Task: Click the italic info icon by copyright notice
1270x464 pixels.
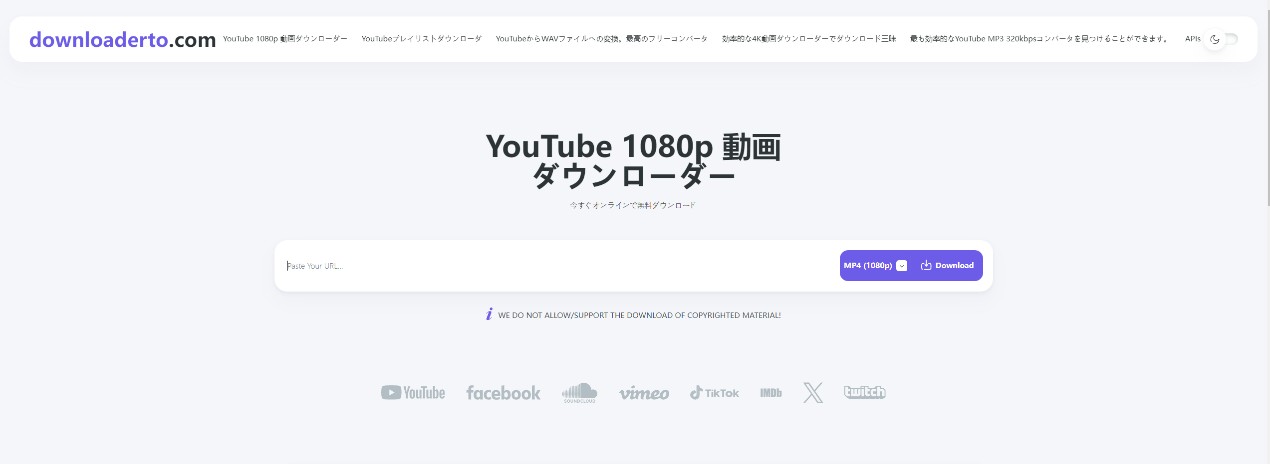Action: coord(489,315)
